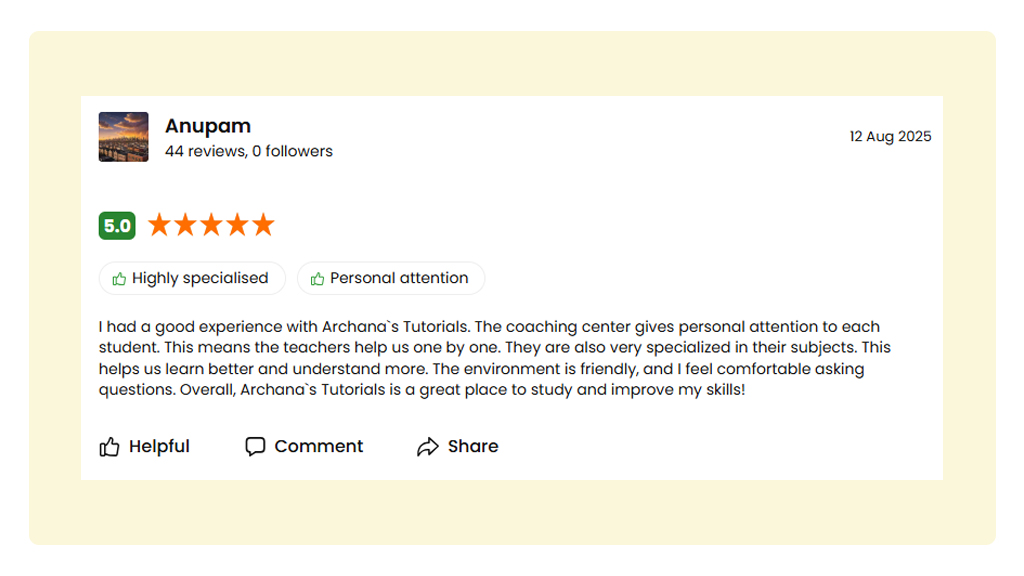Click the thumbs-up icon in Personal attention tag
This screenshot has width=1024, height=576.
pyautogui.click(x=317, y=279)
